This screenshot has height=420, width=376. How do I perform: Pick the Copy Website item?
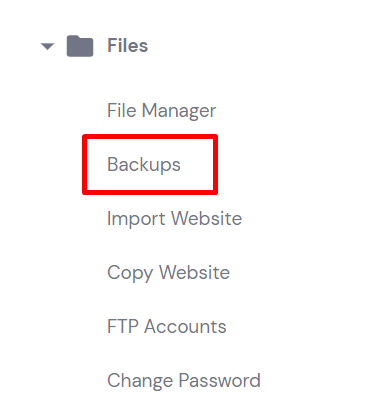click(169, 272)
